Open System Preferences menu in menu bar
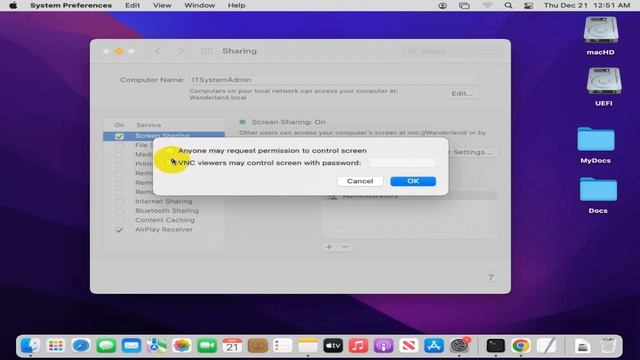 click(71, 5)
